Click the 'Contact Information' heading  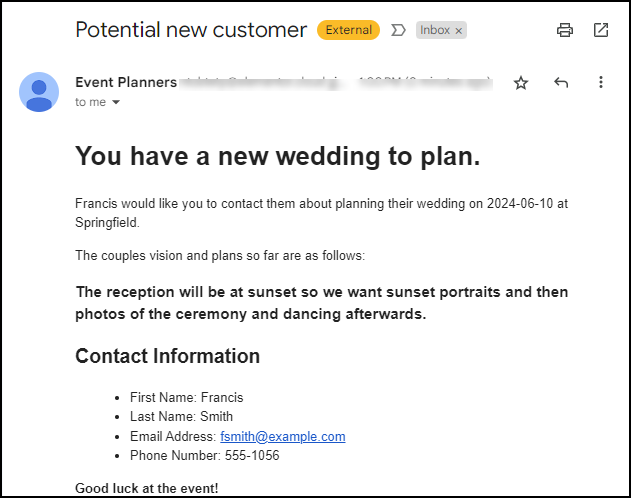pos(167,356)
